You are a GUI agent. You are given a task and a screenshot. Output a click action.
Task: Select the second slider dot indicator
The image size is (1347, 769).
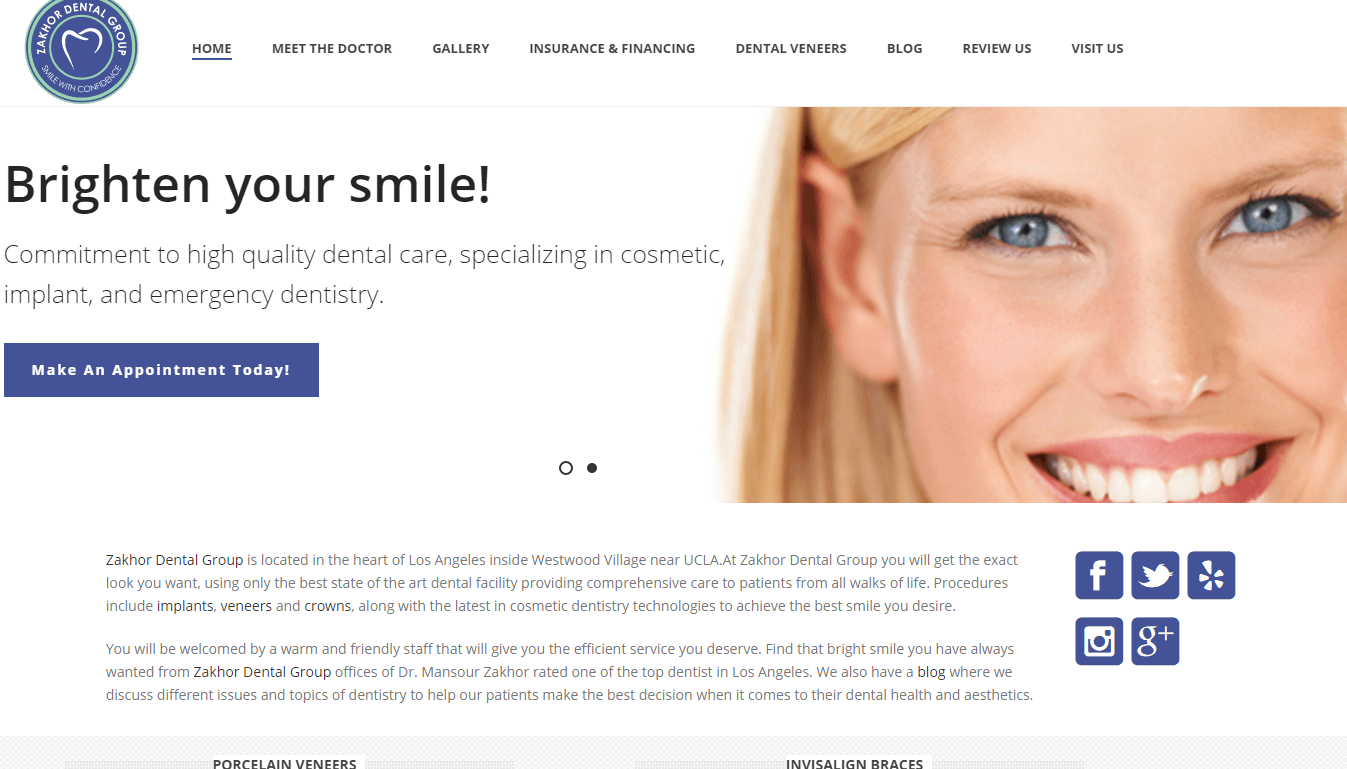(592, 468)
